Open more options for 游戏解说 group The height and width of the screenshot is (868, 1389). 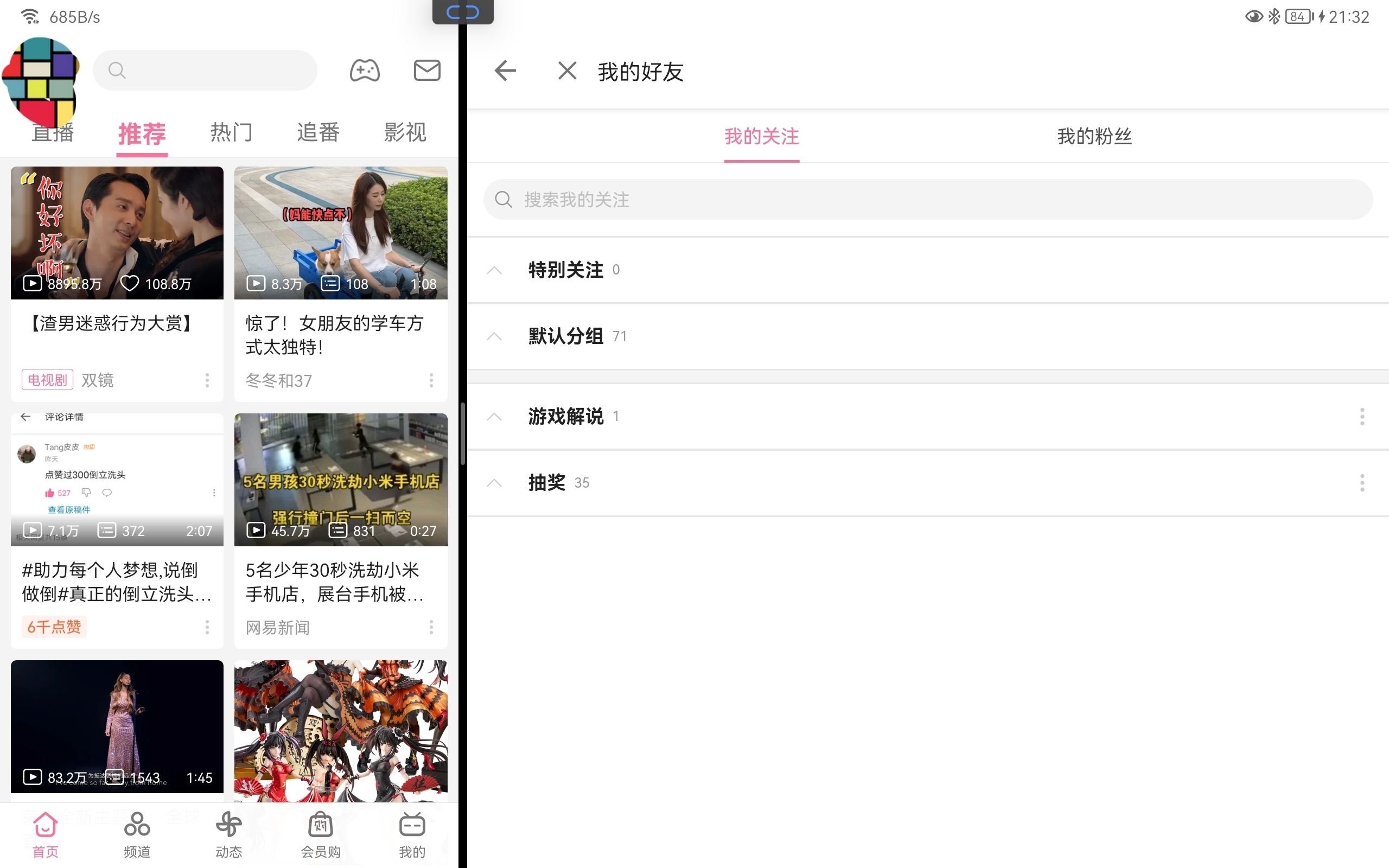(x=1361, y=416)
